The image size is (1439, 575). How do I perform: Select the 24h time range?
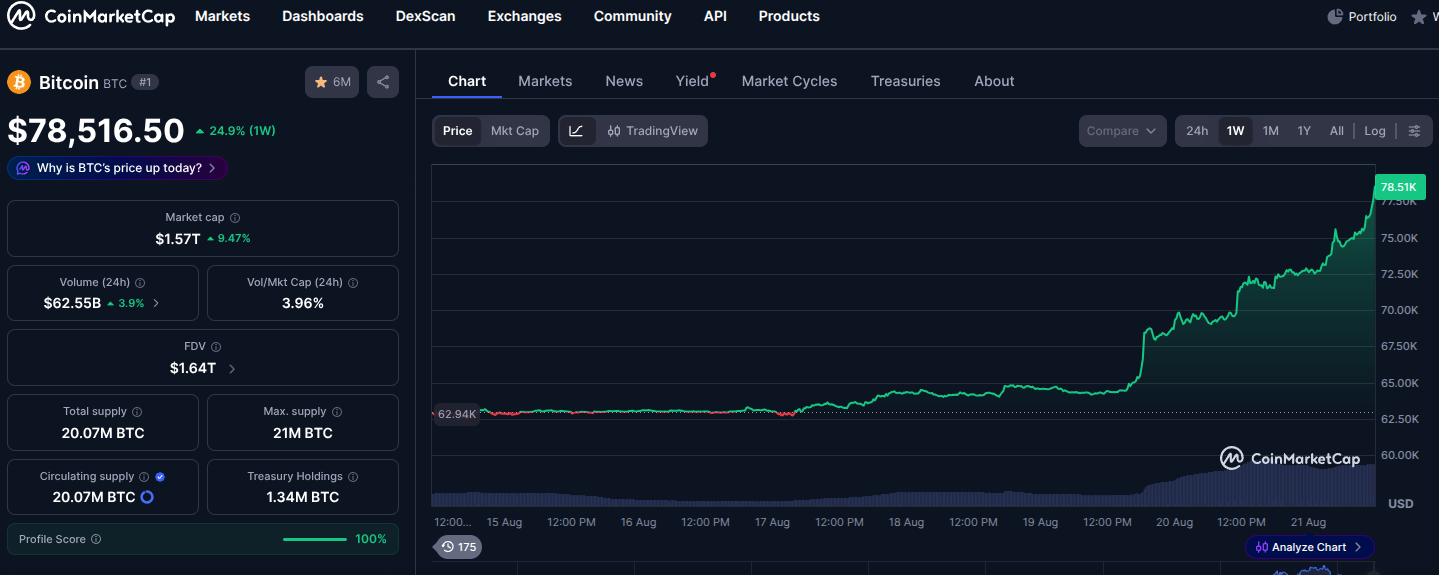[x=1197, y=131]
